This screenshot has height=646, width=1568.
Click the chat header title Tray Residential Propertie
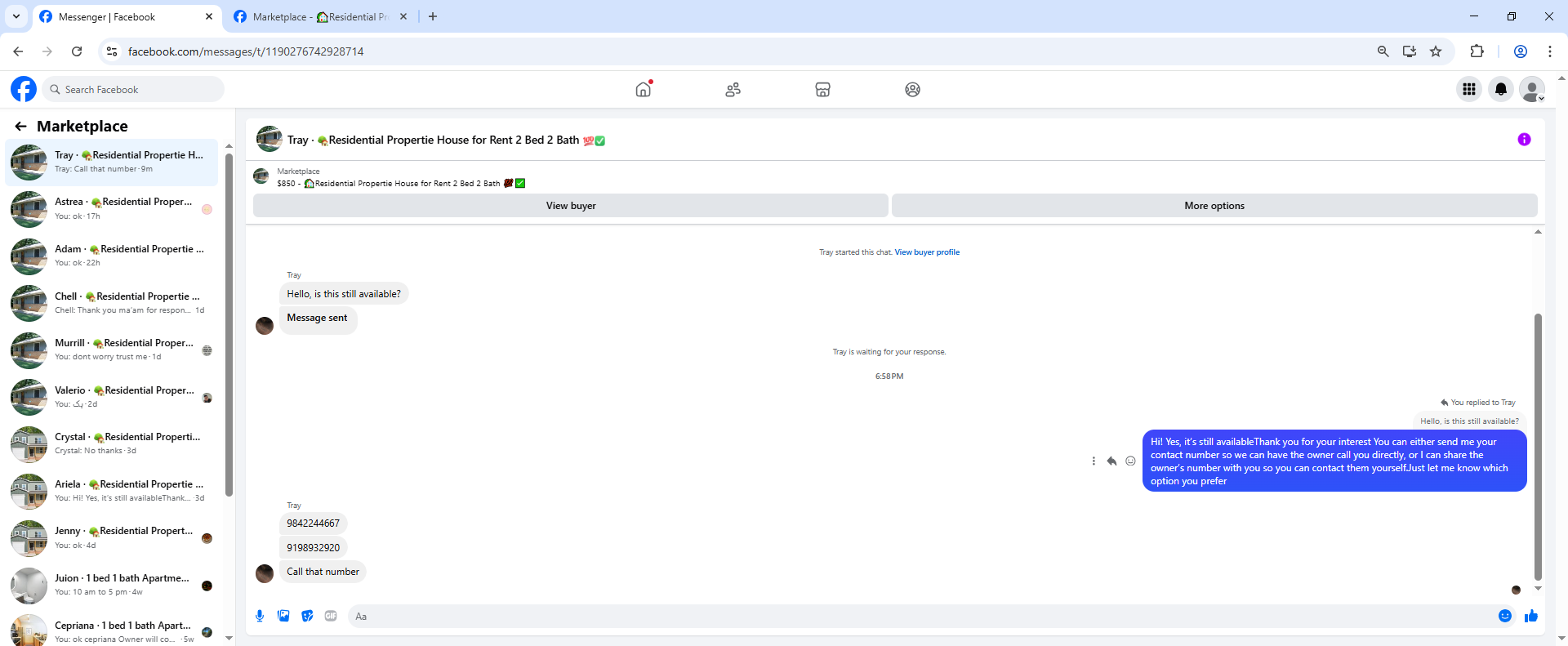coord(446,140)
